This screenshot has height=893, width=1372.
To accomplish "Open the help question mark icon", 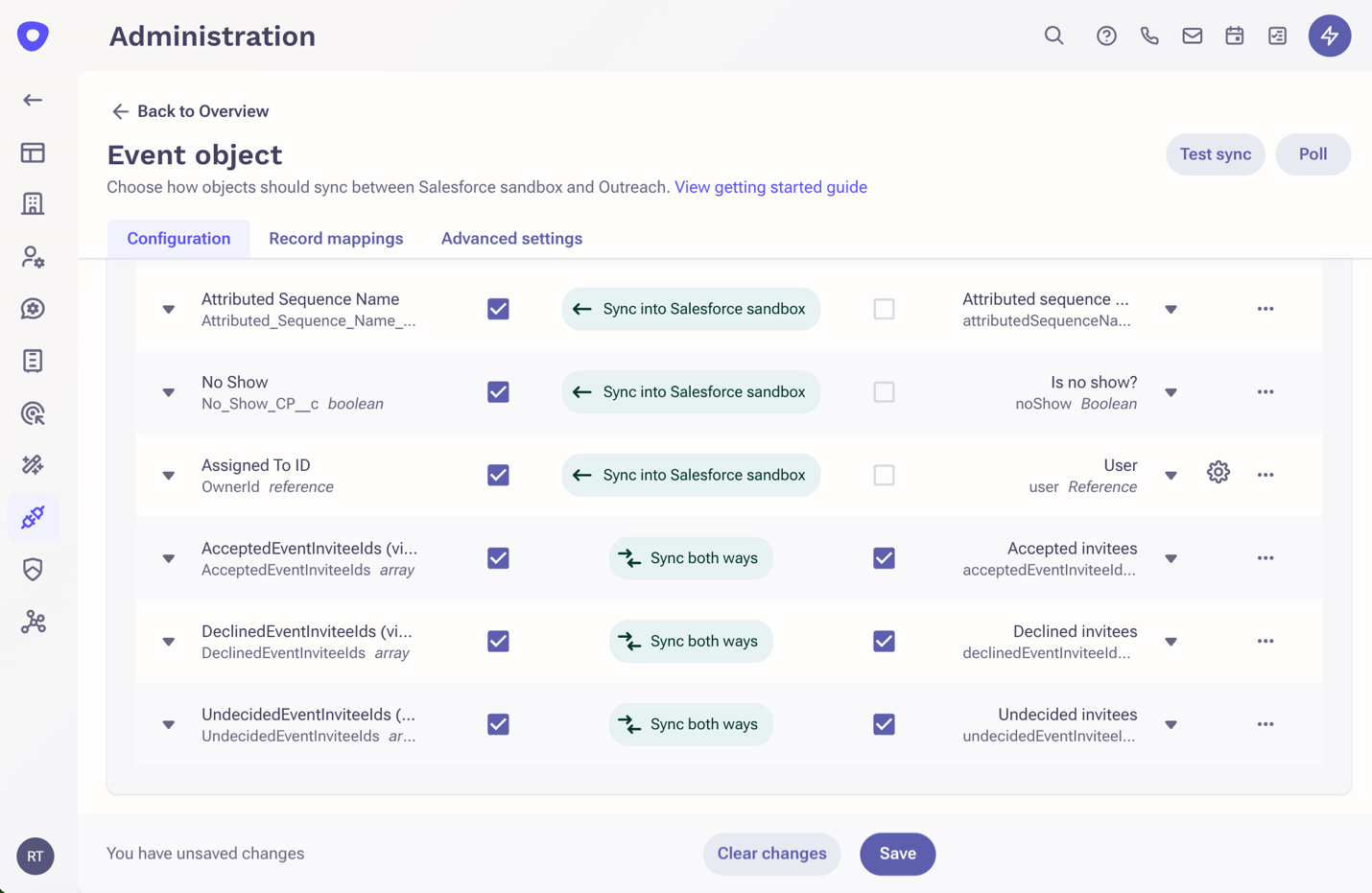I will pyautogui.click(x=1106, y=35).
